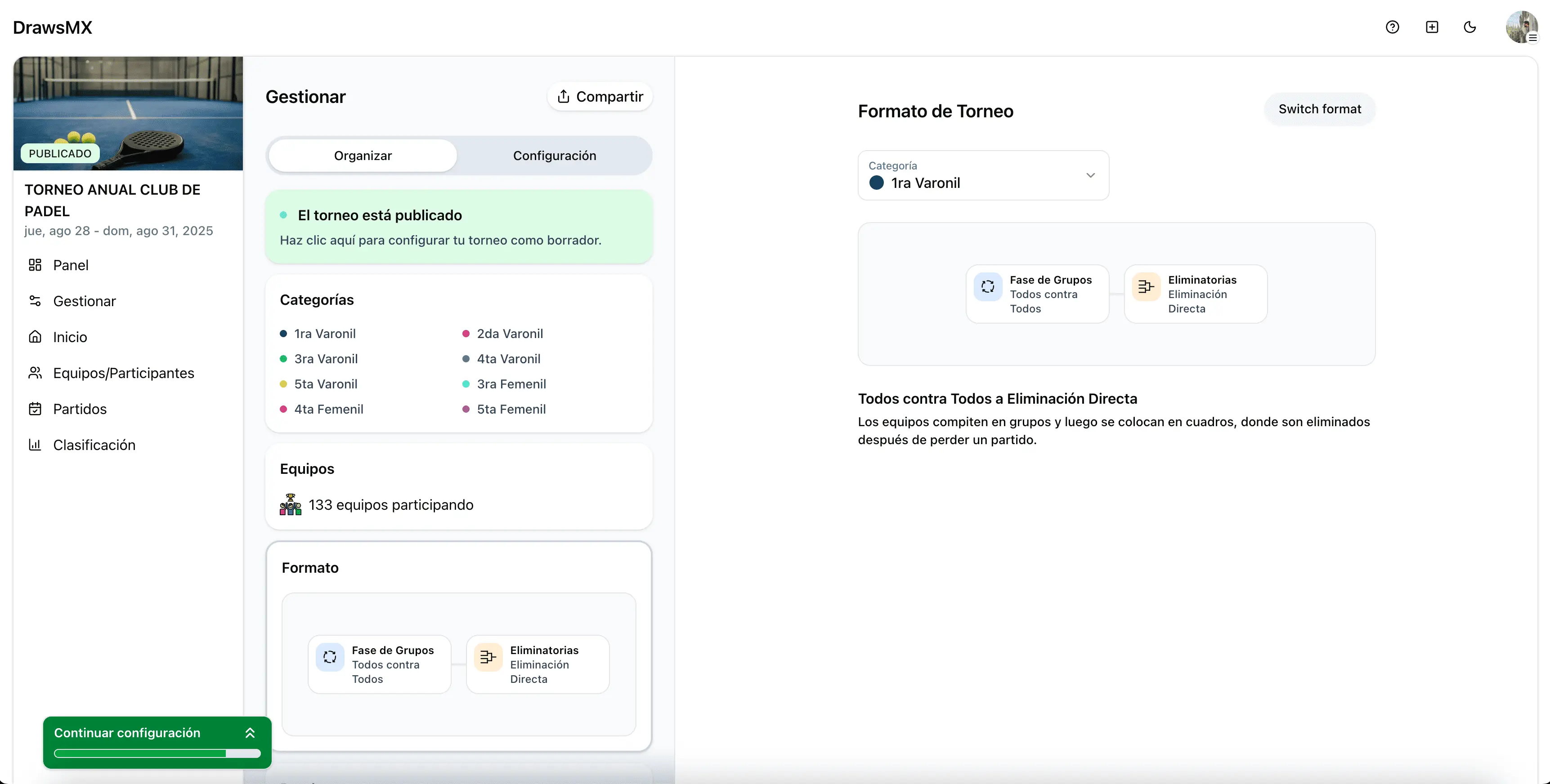This screenshot has width=1550, height=784.
Task: Click the Categoría dropdown chevron arrow
Action: click(1090, 175)
